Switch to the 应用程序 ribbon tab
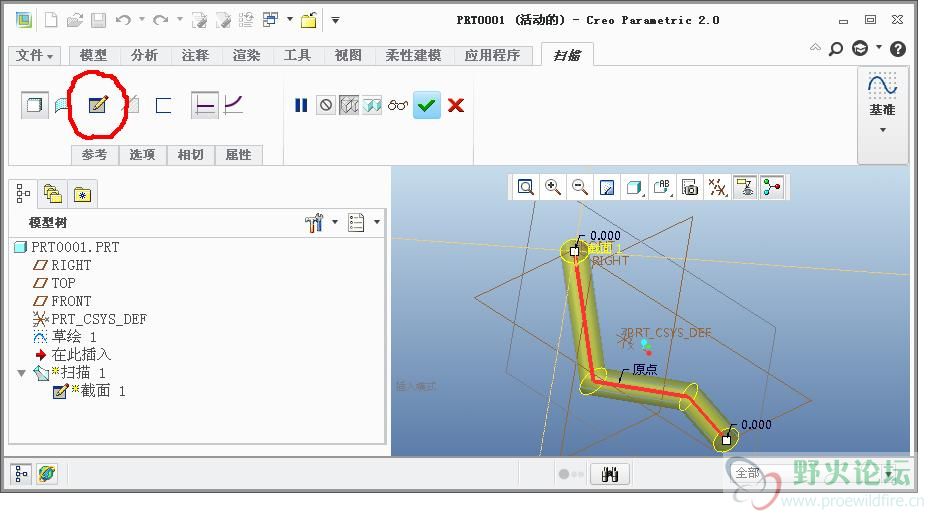This screenshot has height=519, width=934. point(493,55)
